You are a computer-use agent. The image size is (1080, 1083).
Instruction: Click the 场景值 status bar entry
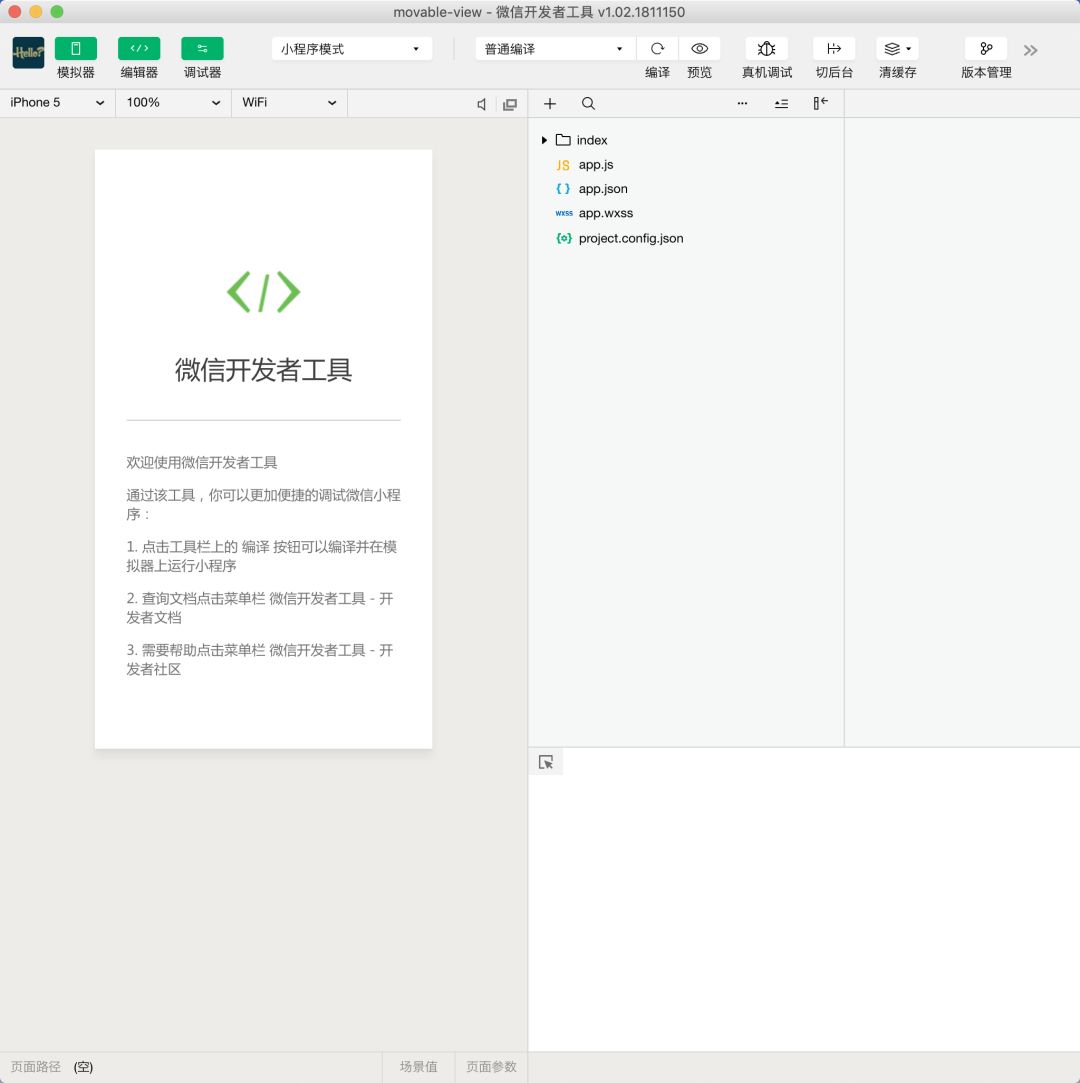tap(418, 1066)
